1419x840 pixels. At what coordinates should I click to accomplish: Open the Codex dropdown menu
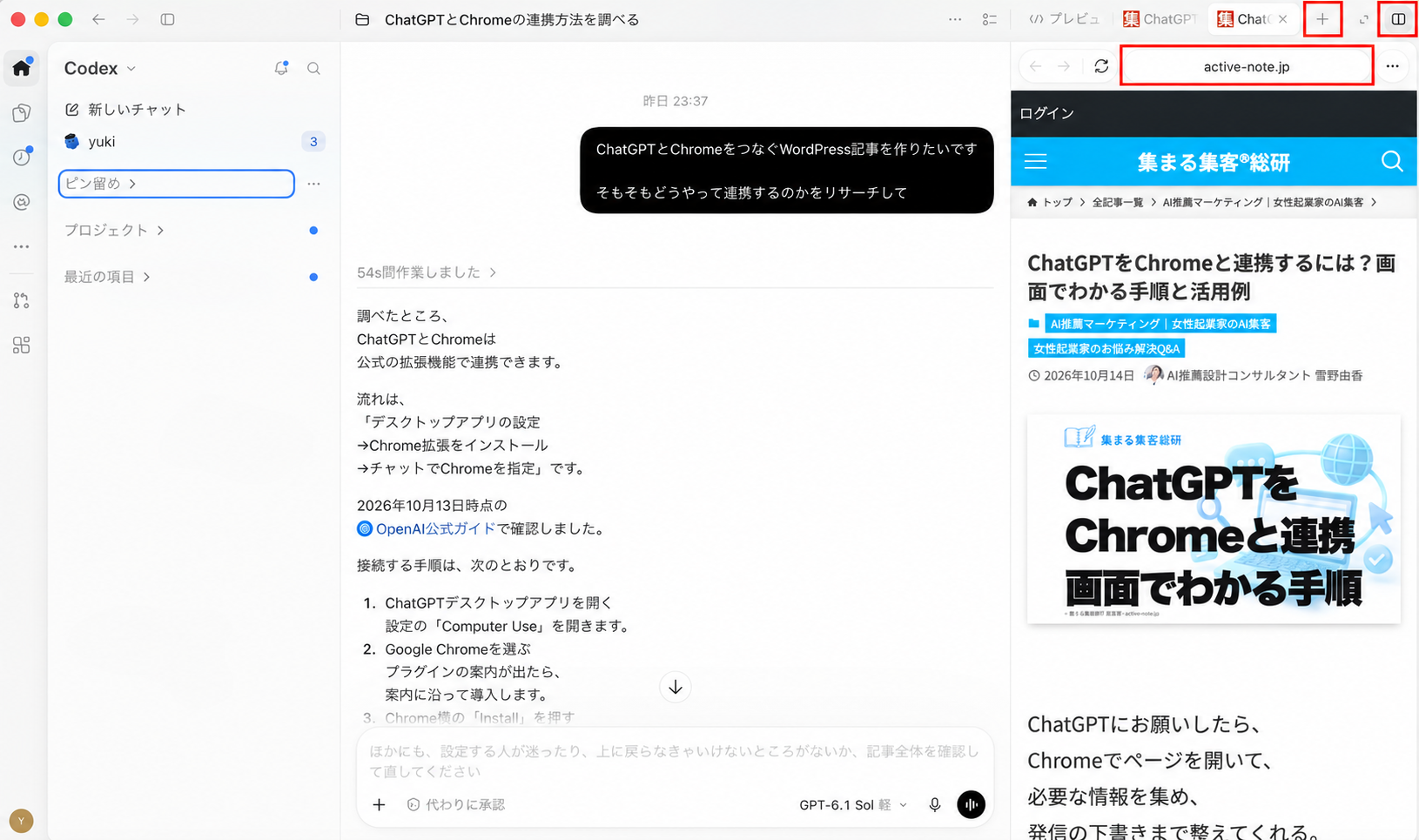(x=100, y=68)
